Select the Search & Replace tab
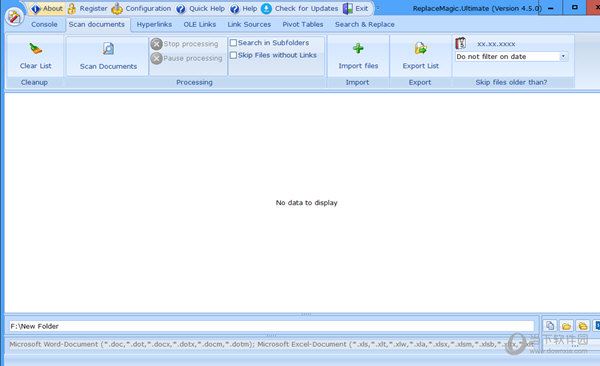 click(x=365, y=25)
